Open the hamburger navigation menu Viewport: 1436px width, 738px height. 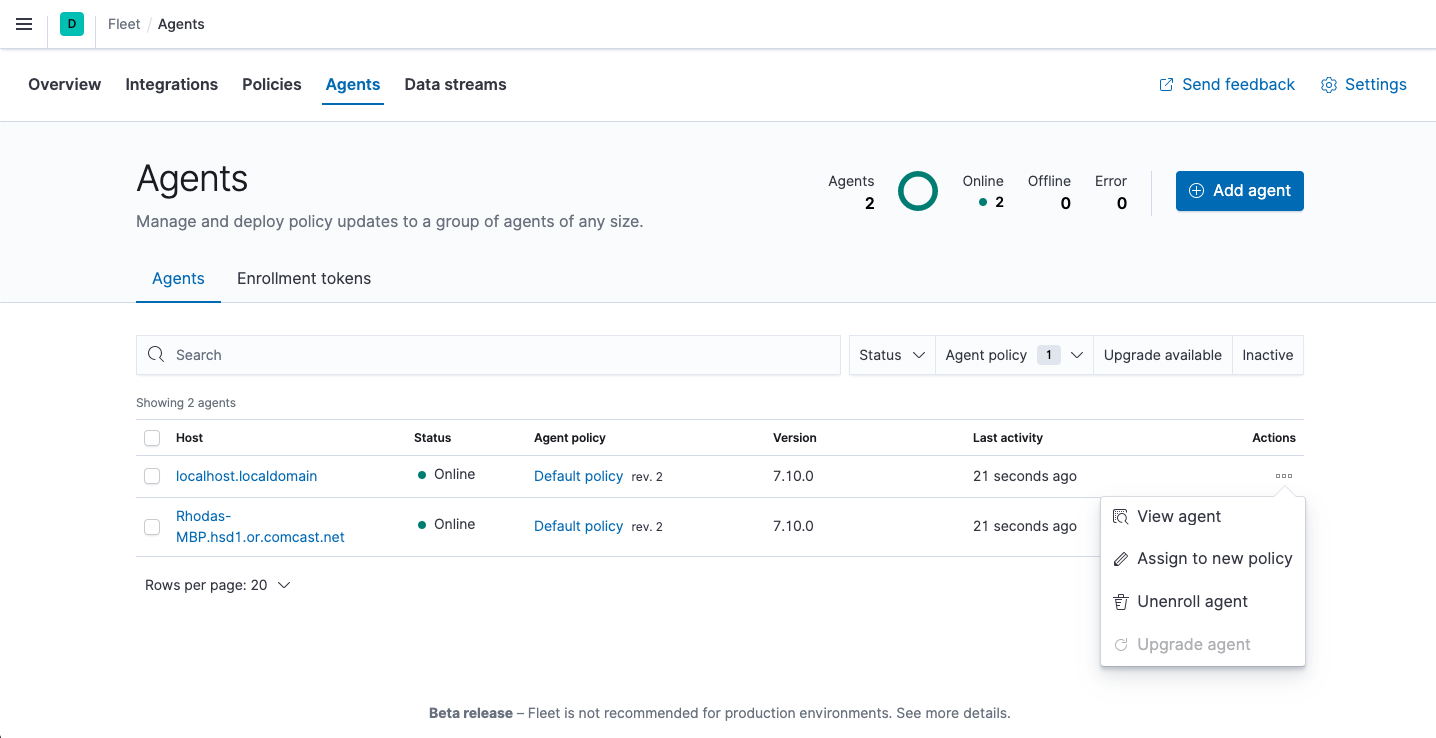24,24
